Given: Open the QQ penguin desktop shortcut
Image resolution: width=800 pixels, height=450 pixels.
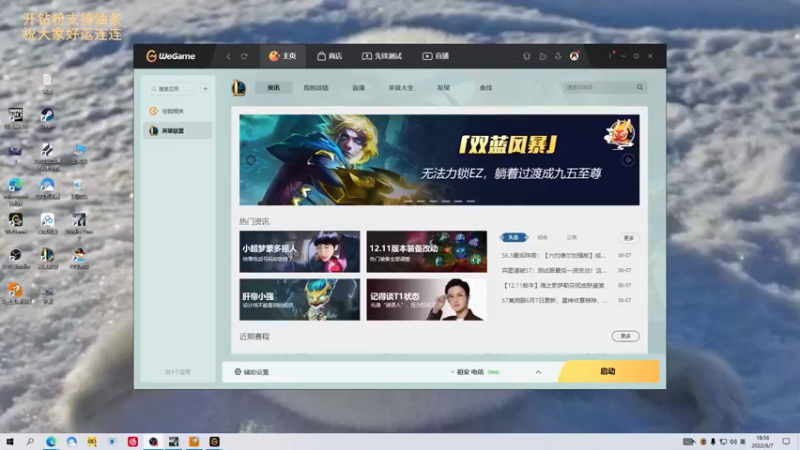Looking at the screenshot, I should tap(79, 258).
